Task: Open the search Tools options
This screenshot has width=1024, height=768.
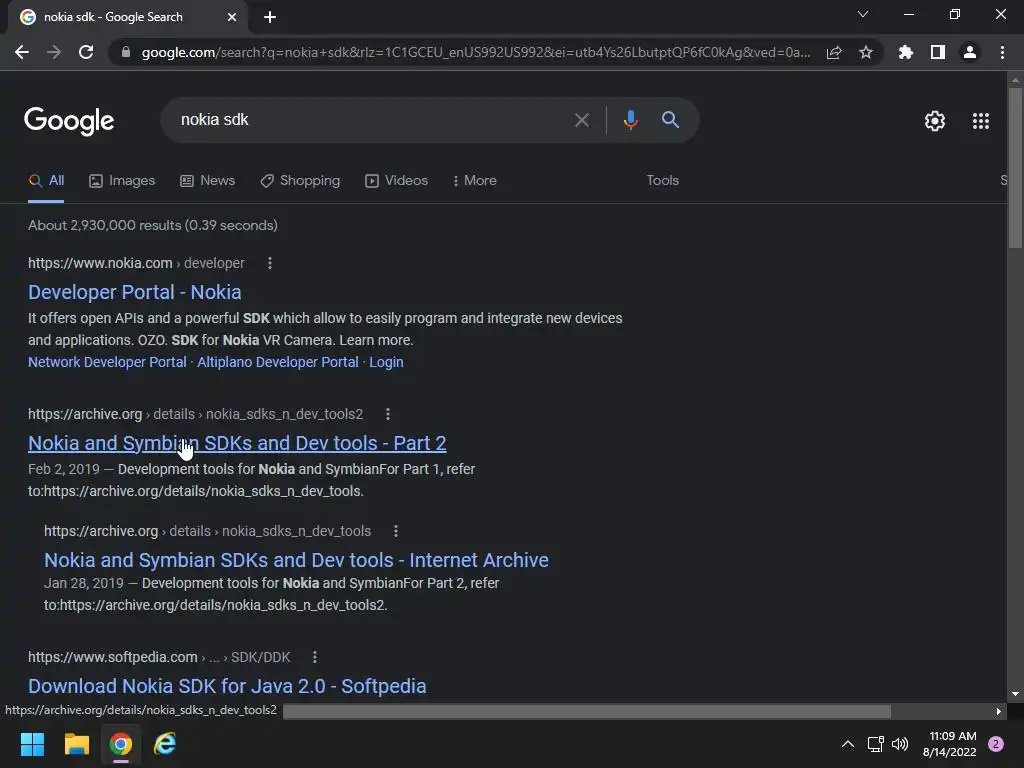Action: tap(662, 181)
